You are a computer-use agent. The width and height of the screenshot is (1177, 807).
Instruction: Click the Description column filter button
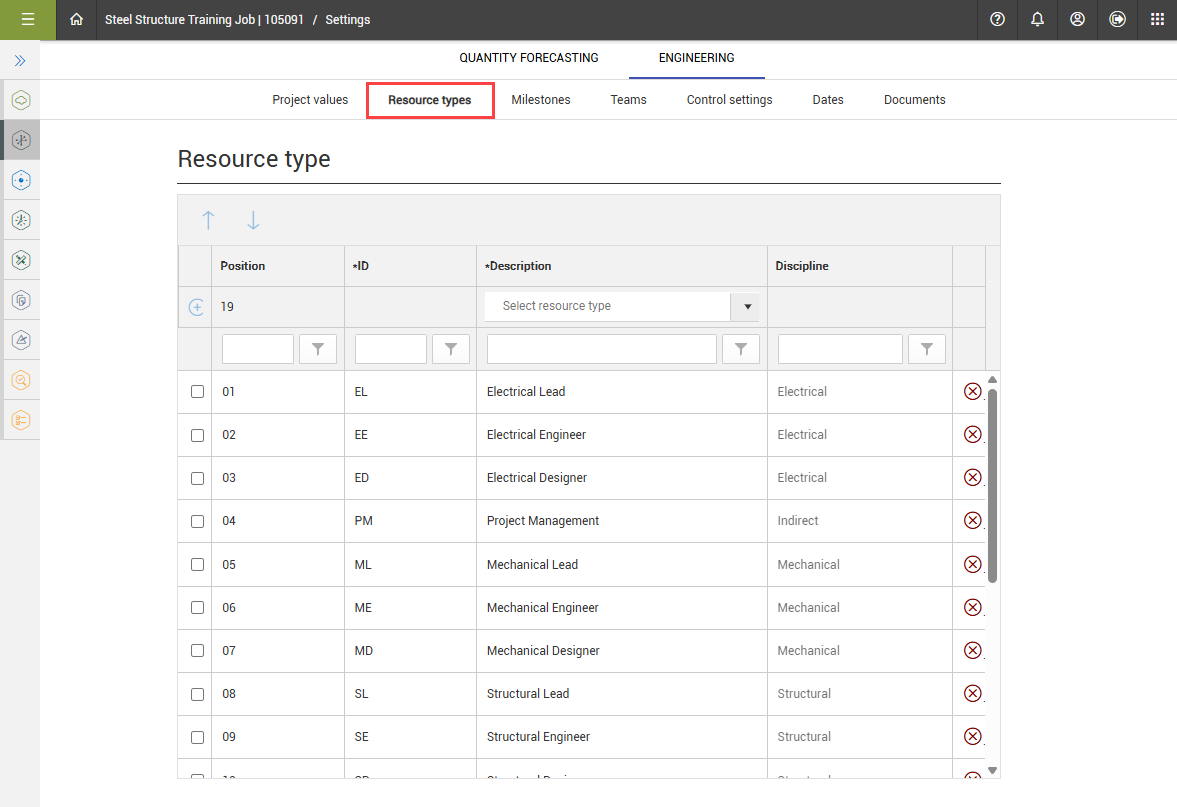pos(741,349)
